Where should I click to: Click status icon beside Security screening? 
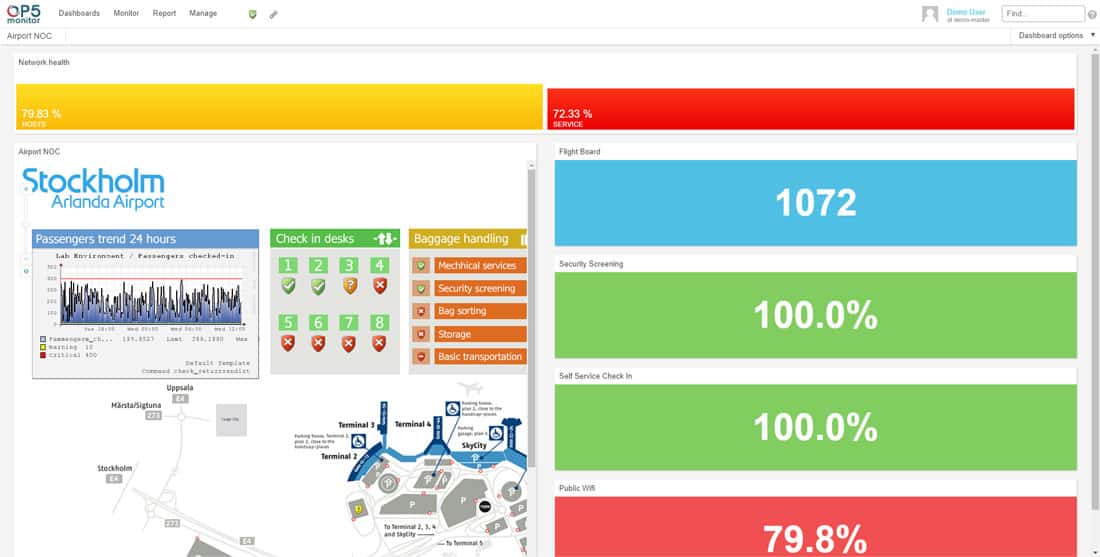[421, 288]
